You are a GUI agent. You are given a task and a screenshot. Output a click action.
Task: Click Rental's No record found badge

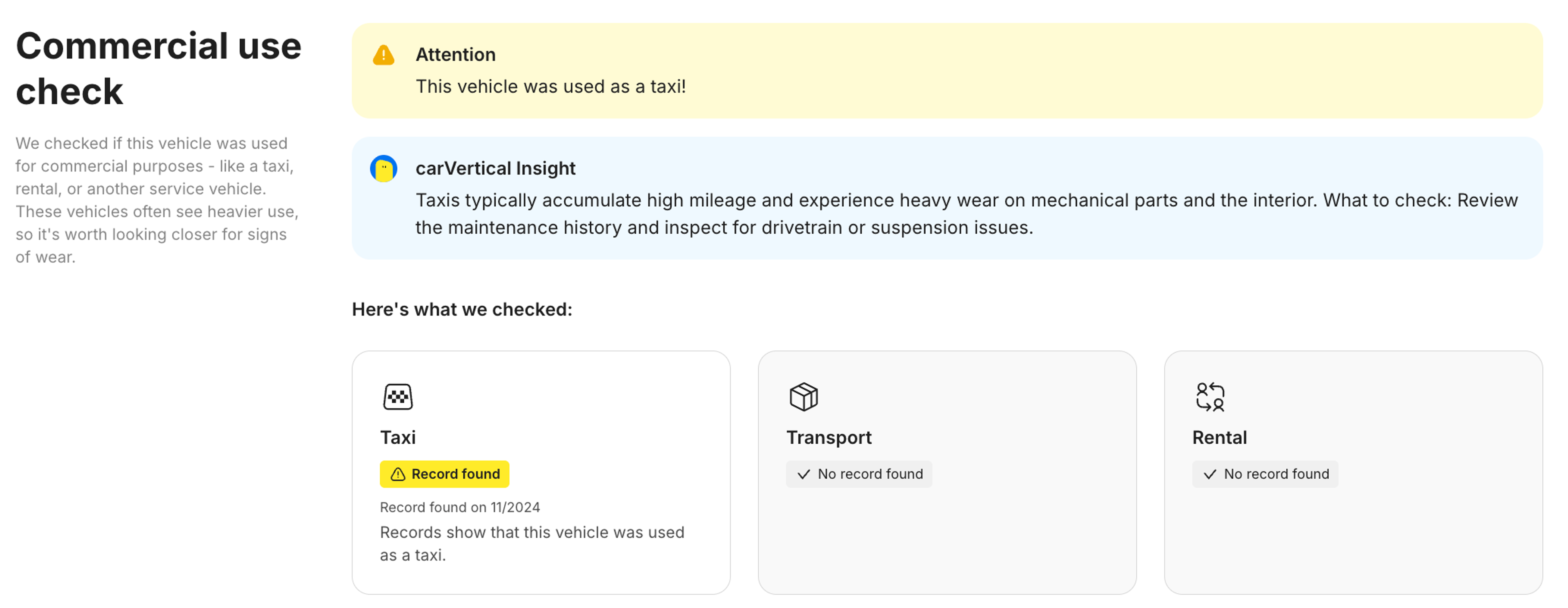1265,474
